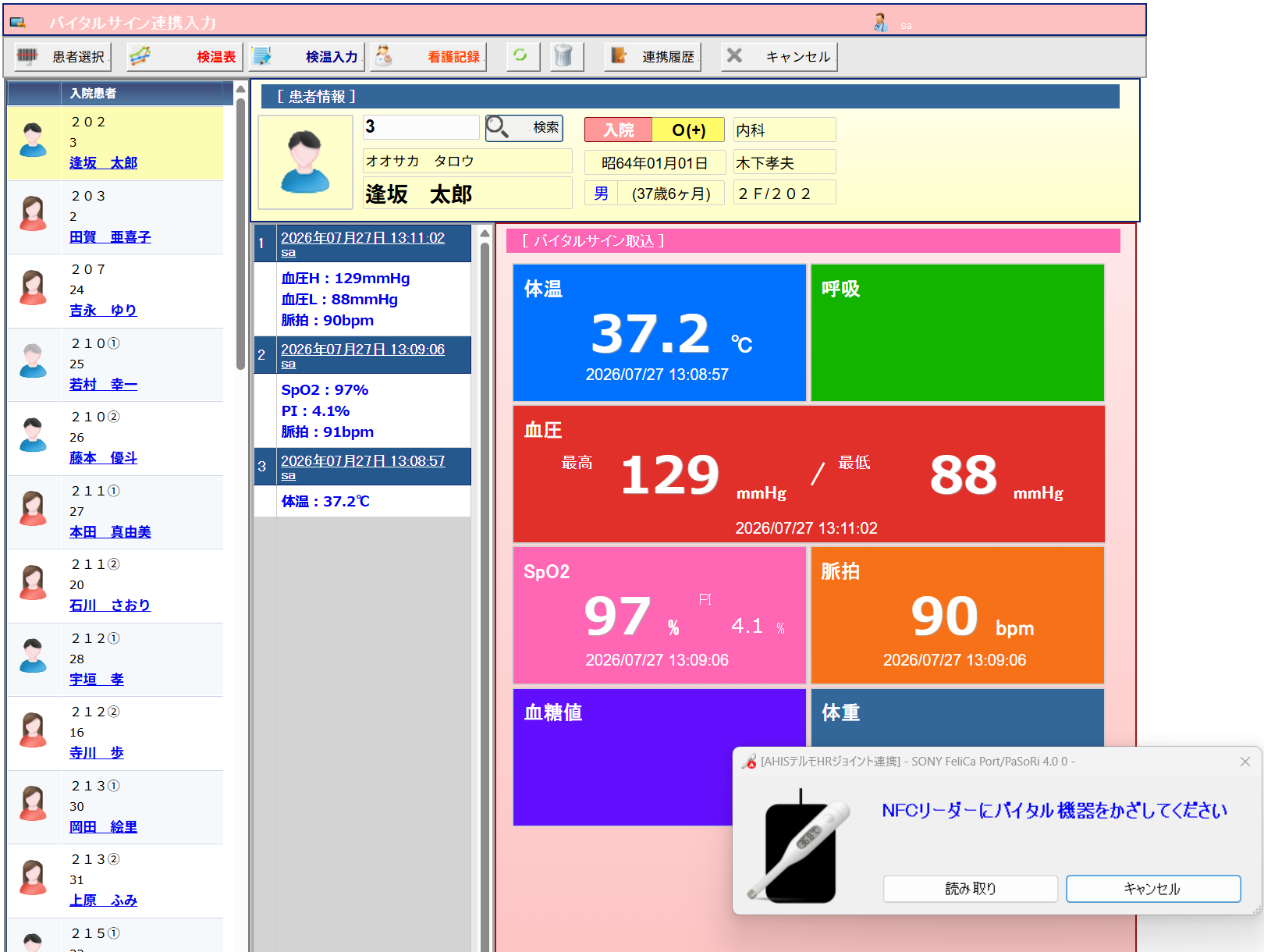The width and height of the screenshot is (1264, 952).
Task: Select patient 岡田 絵里 link
Action: point(103,826)
